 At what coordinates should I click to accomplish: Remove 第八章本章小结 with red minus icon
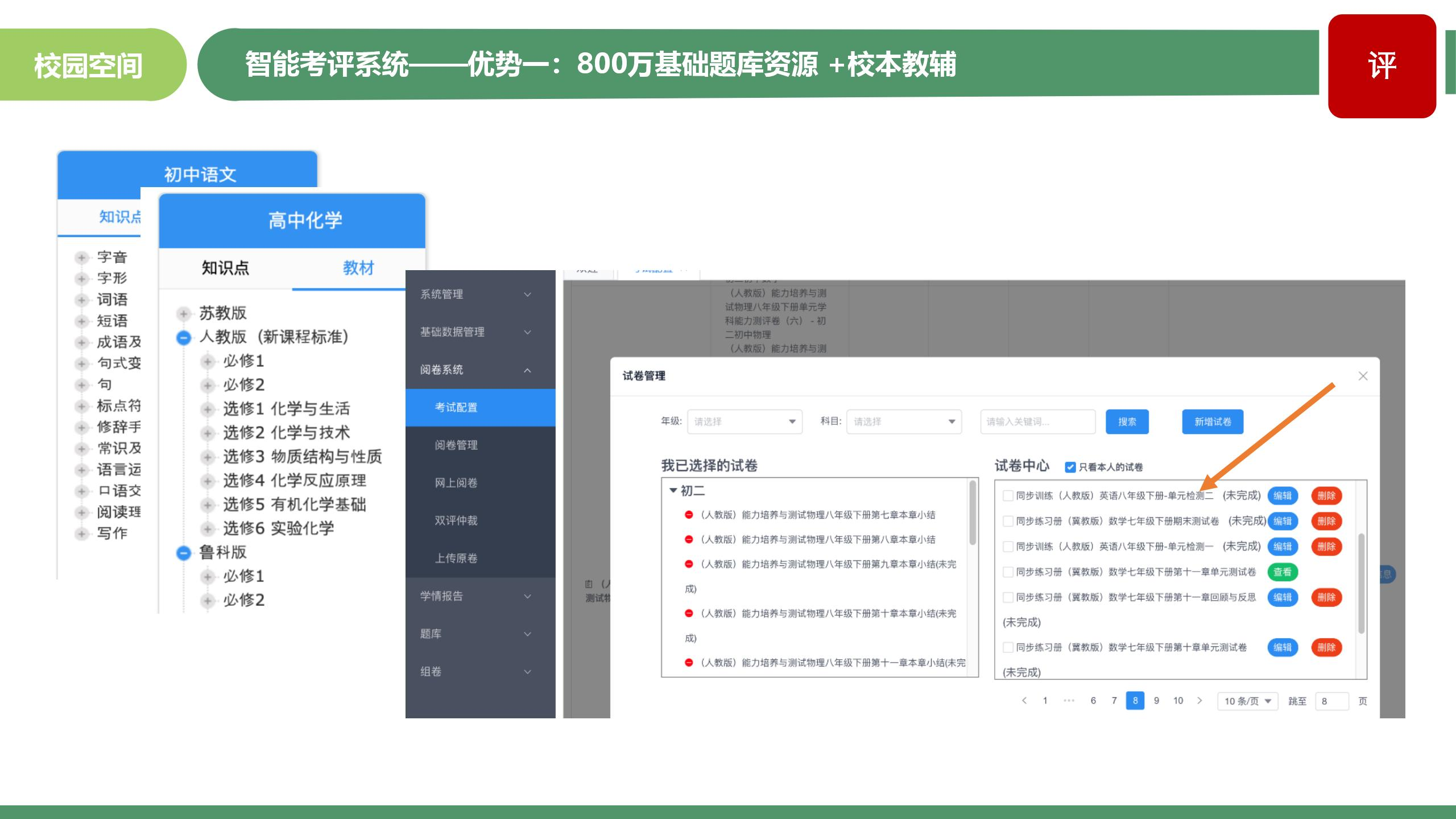pyautogui.click(x=689, y=539)
